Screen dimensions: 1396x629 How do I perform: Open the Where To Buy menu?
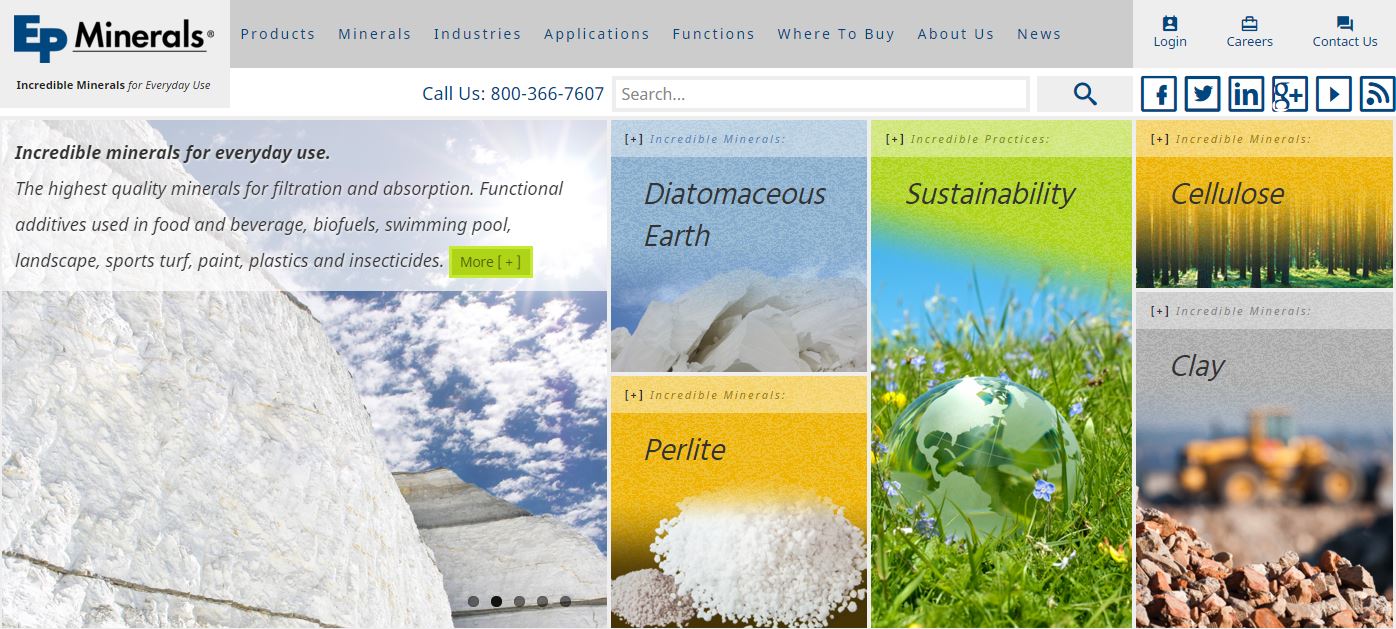pos(836,33)
